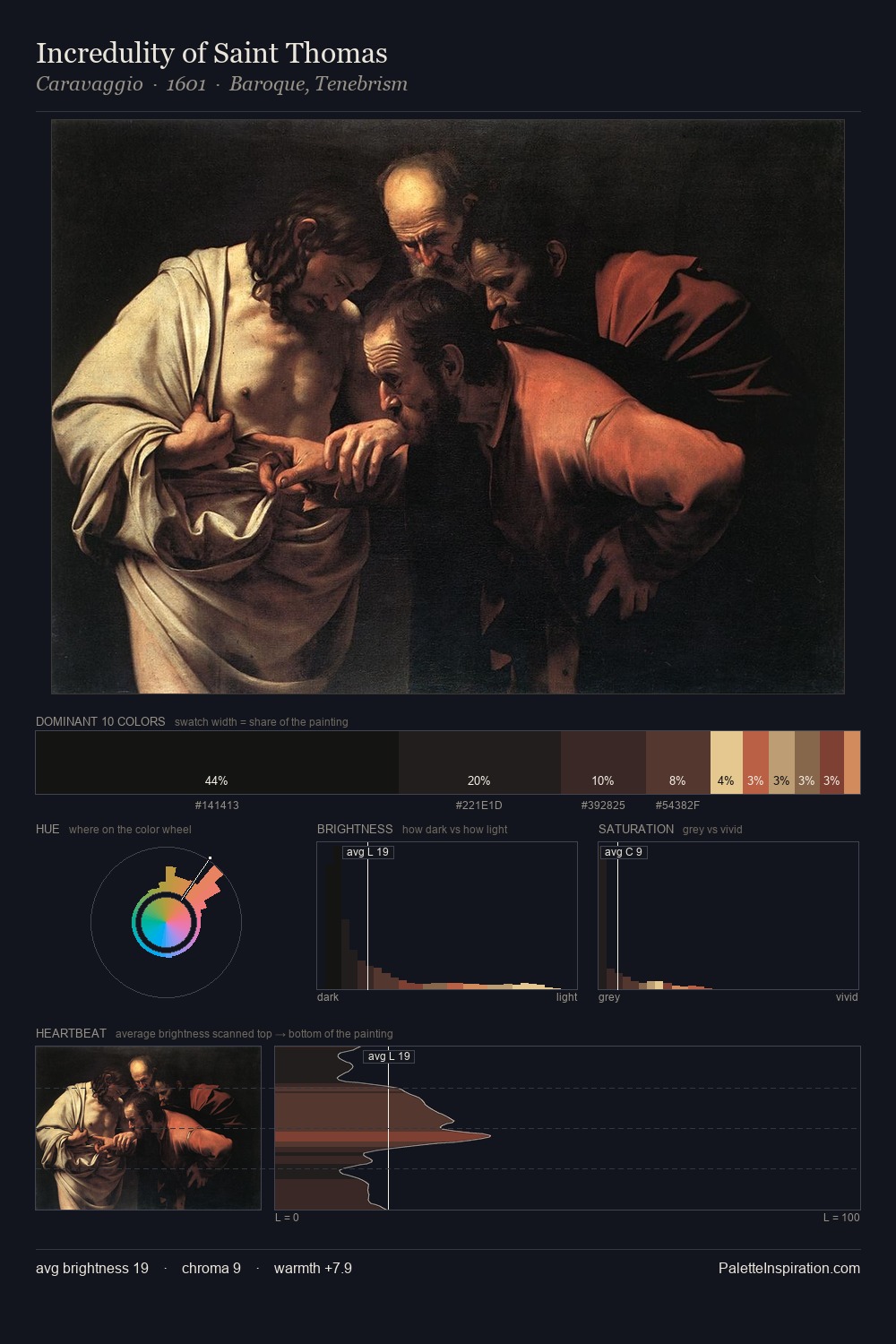Screen dimensions: 896x1344
Task: Click the small heartbeat painting thumbnail
Action: click(x=149, y=1128)
